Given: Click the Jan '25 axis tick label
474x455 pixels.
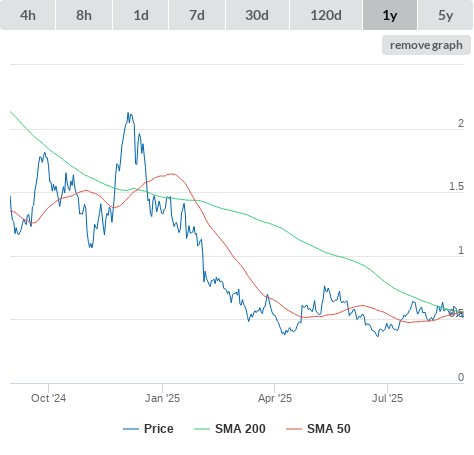Looking at the screenshot, I should (x=162, y=398).
